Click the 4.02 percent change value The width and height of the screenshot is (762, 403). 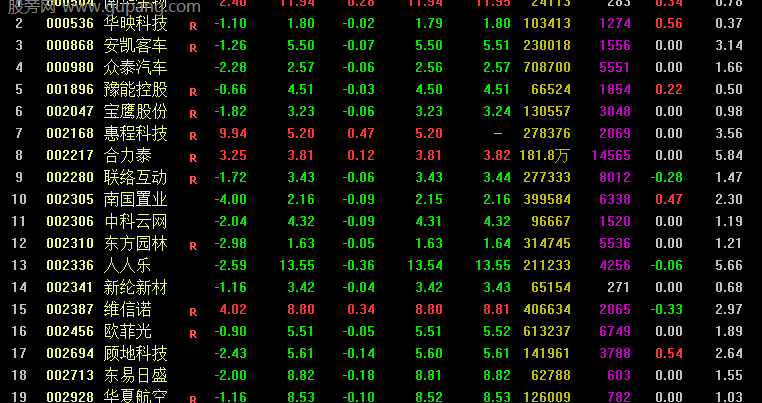click(x=233, y=309)
